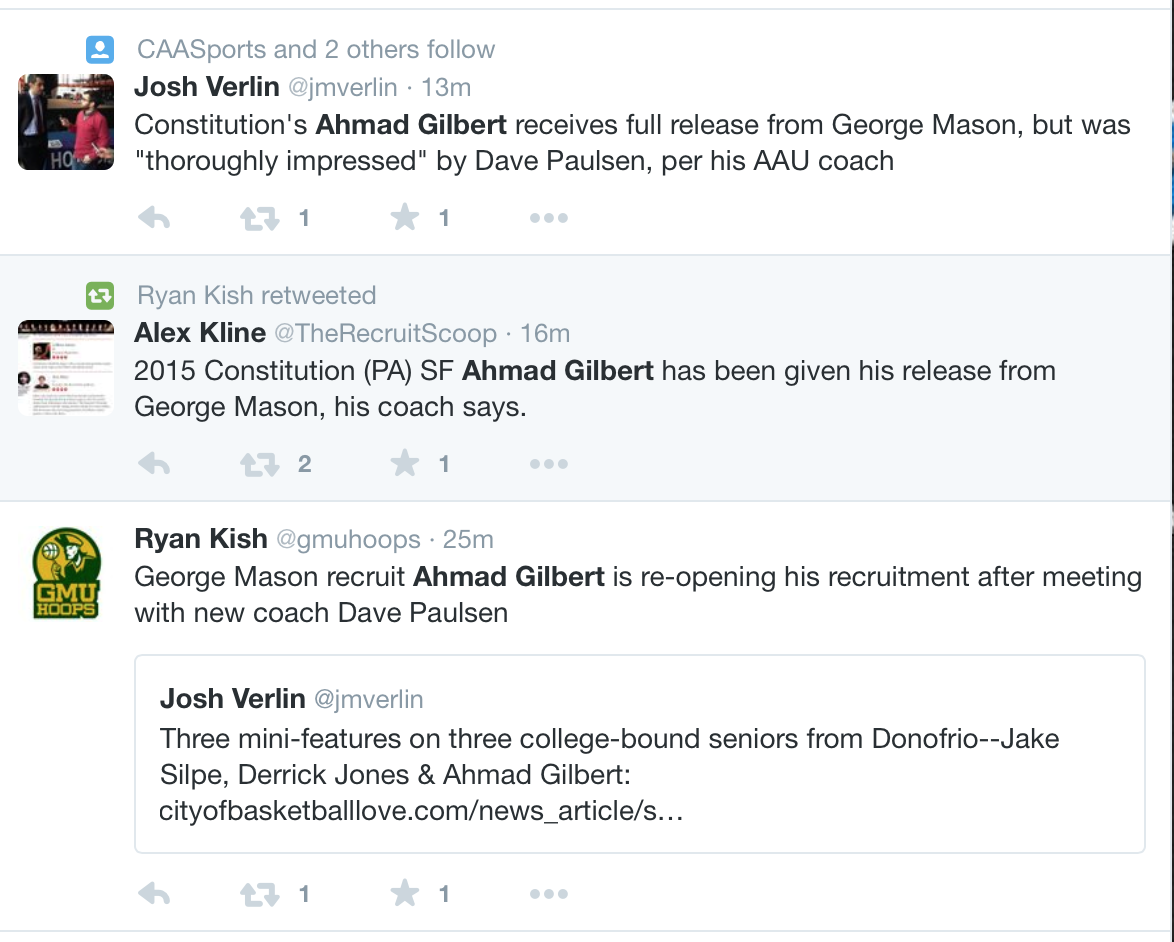Viewport: 1174px width, 942px height.
Task: Retweet Alex Kline's tweet with 2 retweets
Action: [x=259, y=464]
